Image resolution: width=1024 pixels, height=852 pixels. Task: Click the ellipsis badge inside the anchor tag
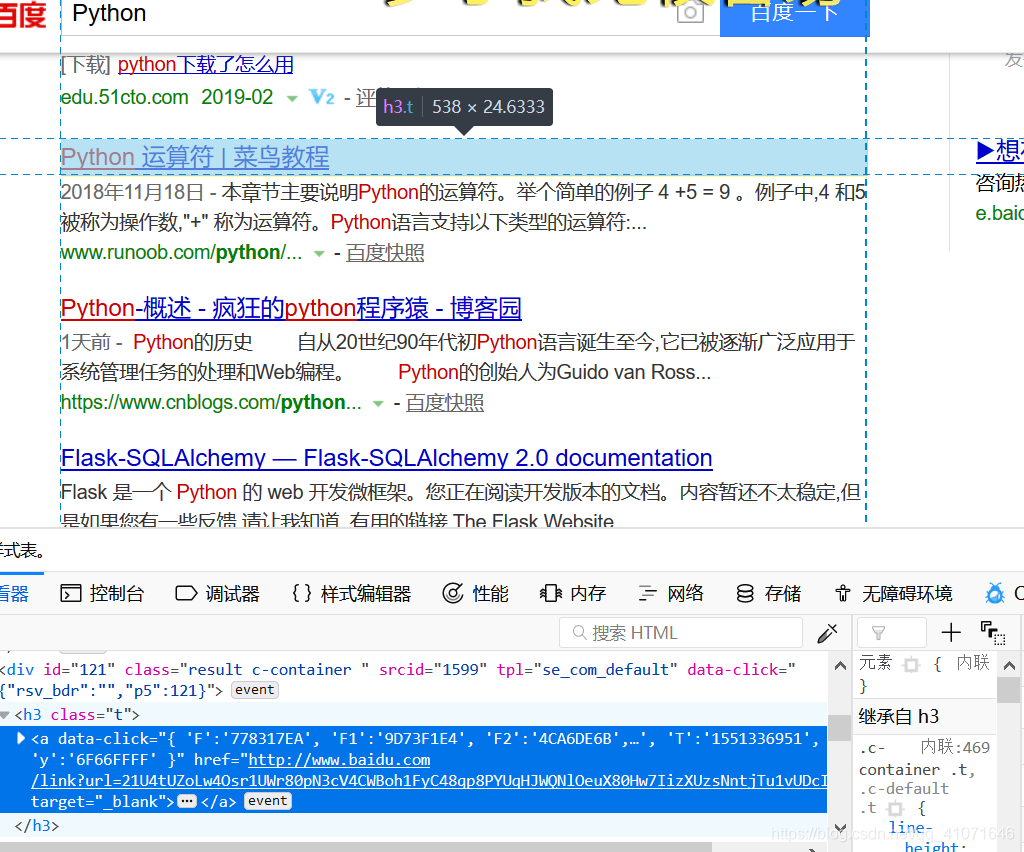[x=187, y=801]
